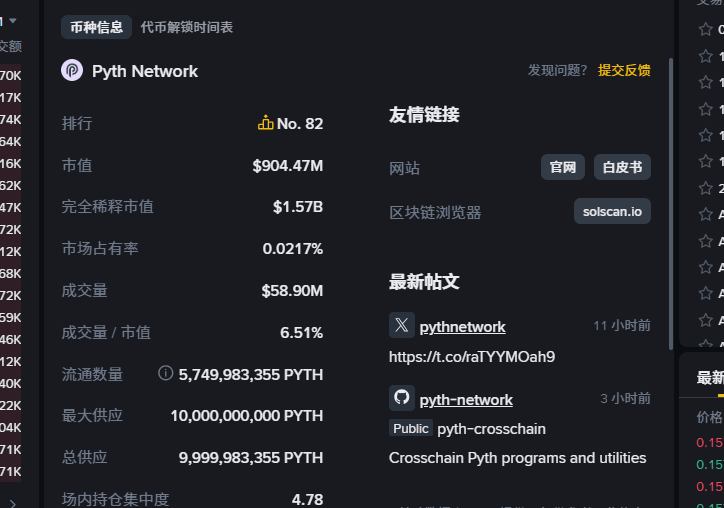Click the market cap value $904.47M
Image resolution: width=724 pixels, height=508 pixels.
288,166
